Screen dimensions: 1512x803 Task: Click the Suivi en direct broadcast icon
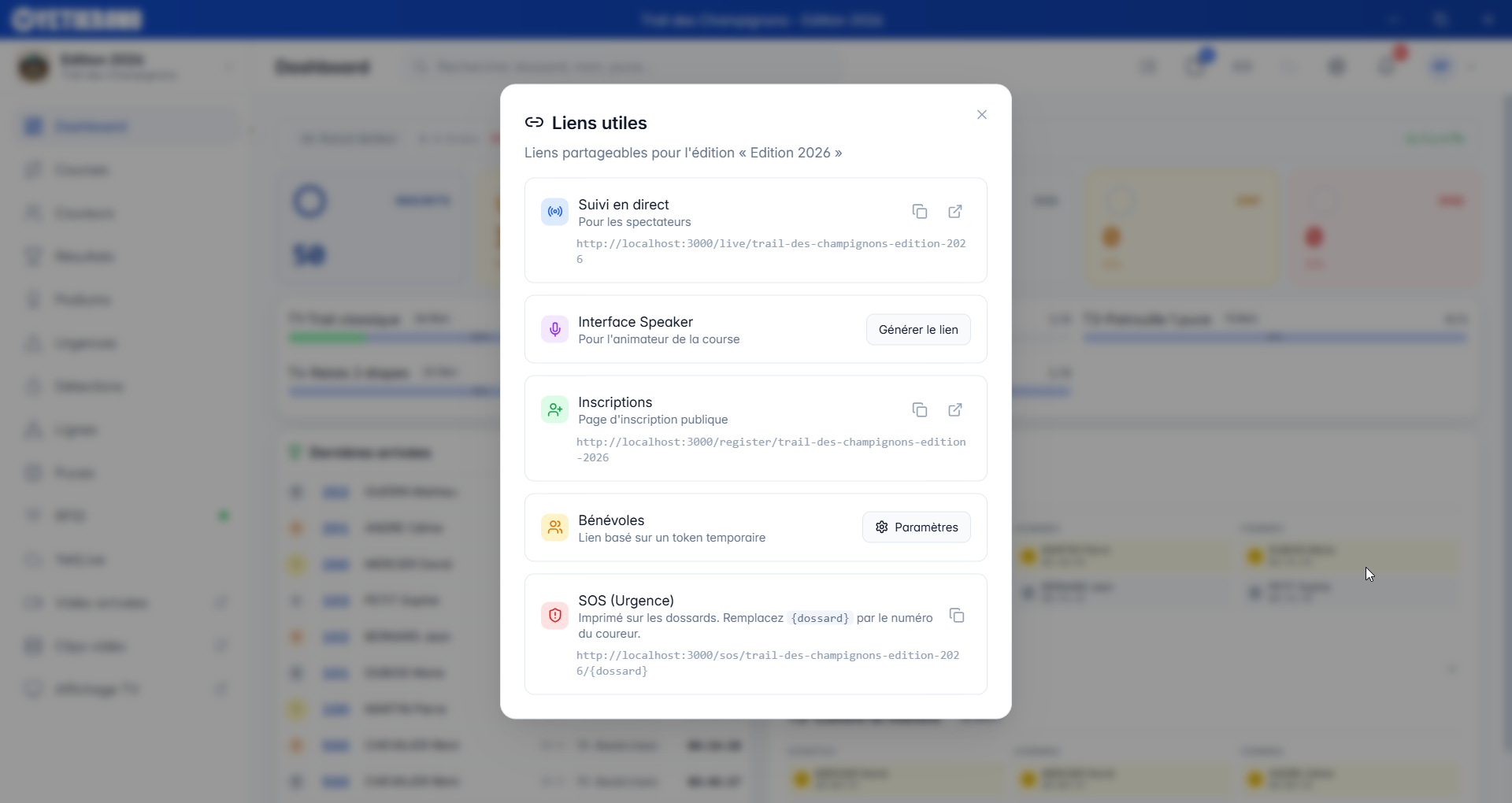[x=554, y=212]
